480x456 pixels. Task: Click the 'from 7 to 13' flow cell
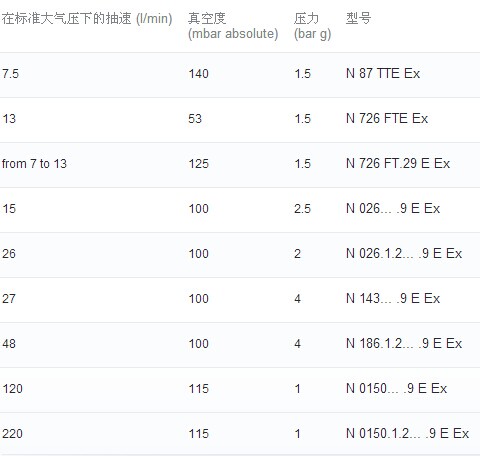click(34, 164)
